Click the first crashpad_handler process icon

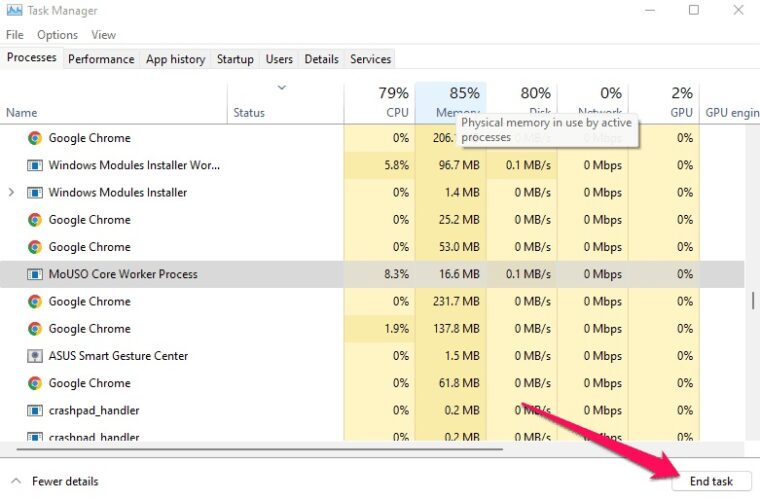[34, 411]
